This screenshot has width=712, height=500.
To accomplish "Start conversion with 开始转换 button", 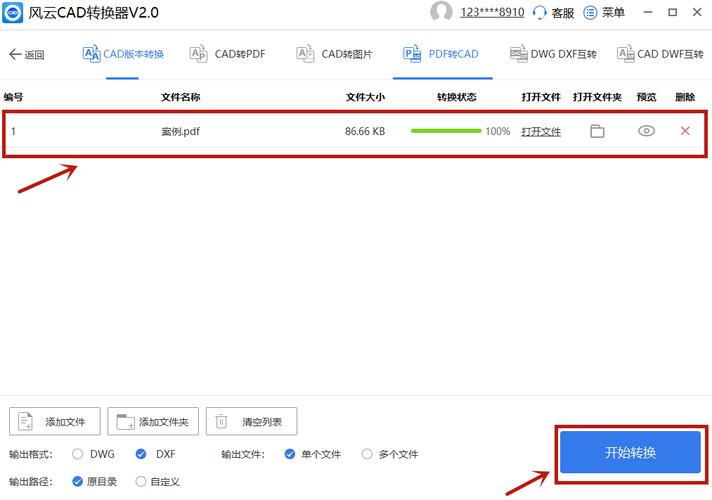I will (x=630, y=452).
